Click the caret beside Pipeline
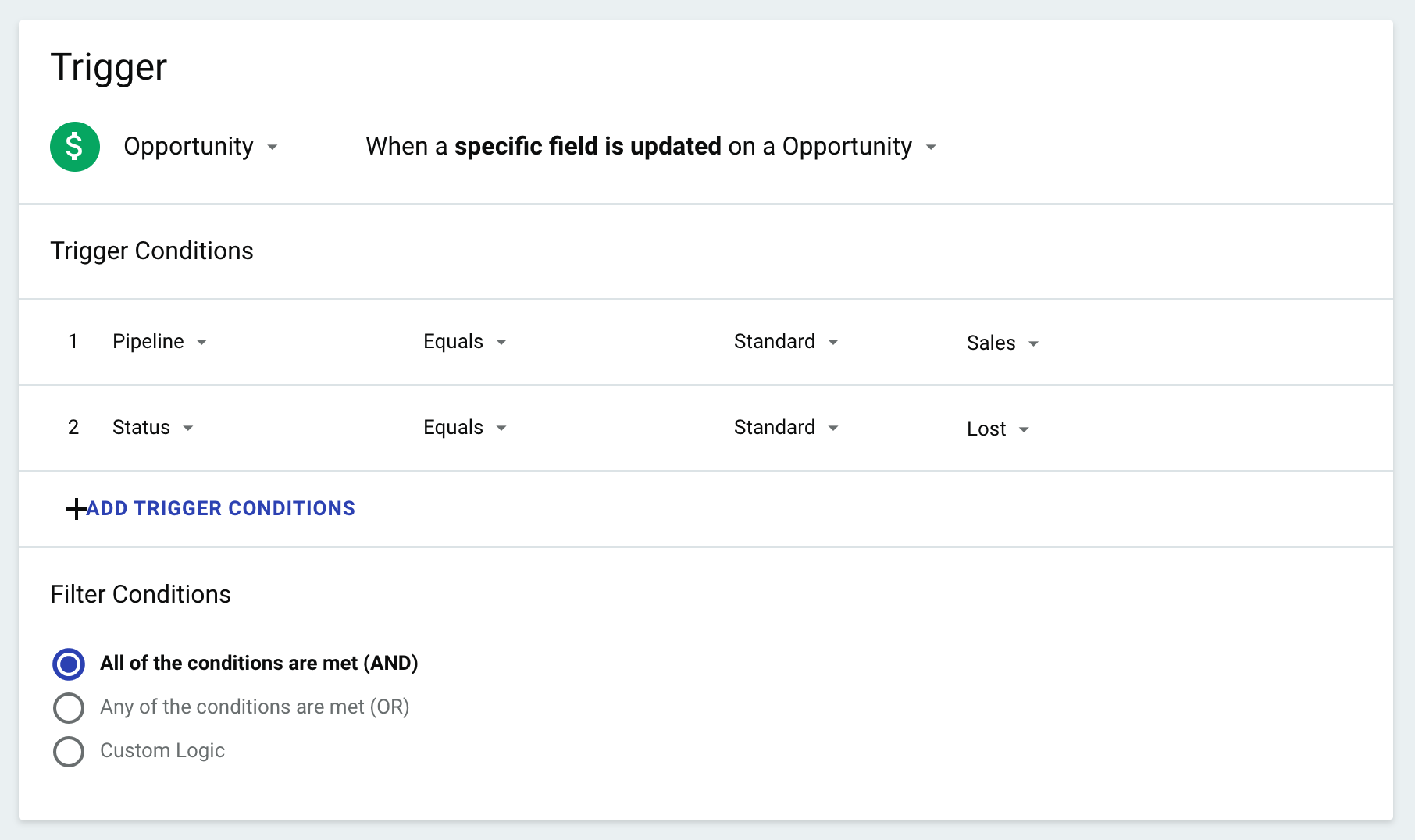The image size is (1415, 840). click(201, 342)
